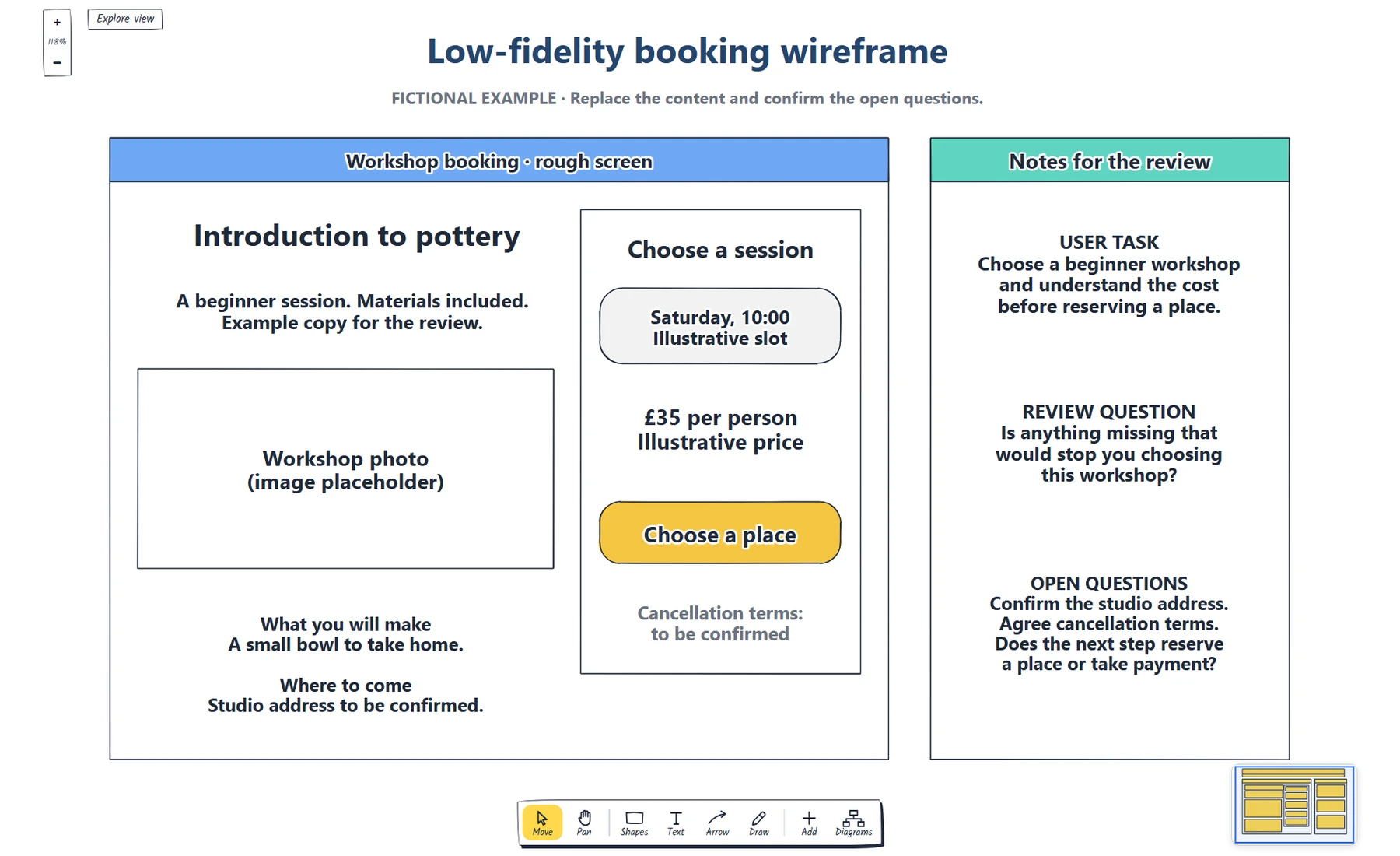Click the Add plus tool
This screenshot has height=856, width=1400.
coord(809,823)
